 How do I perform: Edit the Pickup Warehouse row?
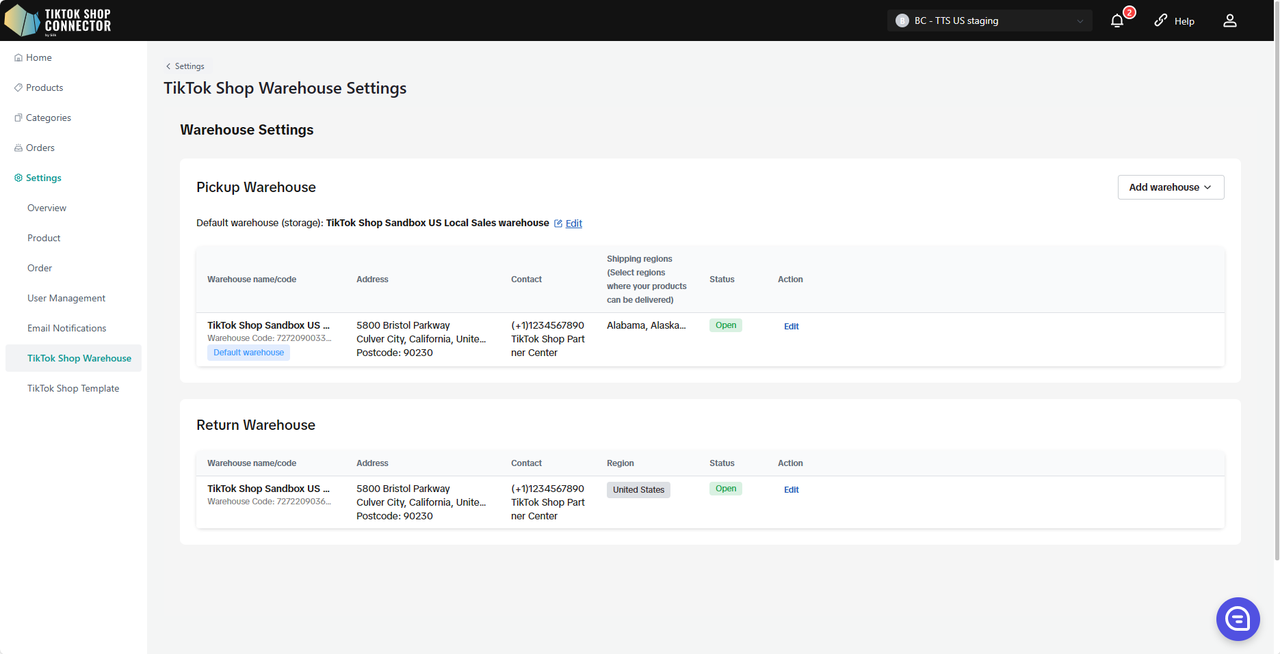[791, 326]
